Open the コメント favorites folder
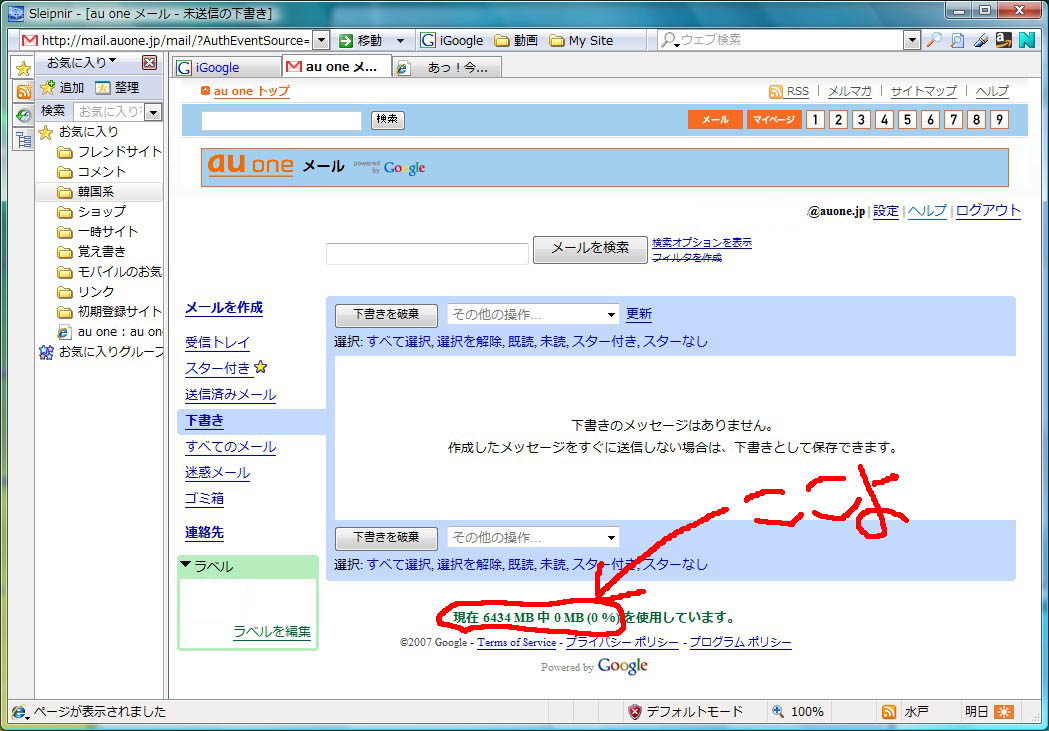The height and width of the screenshot is (731, 1049). 92,172
